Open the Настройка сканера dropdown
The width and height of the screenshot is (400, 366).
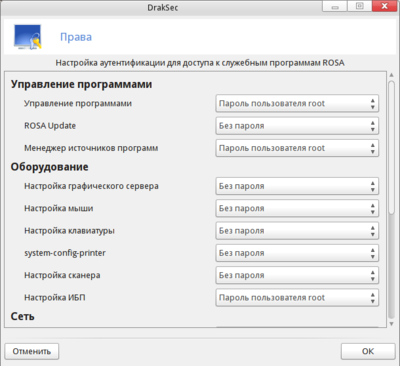(297, 275)
